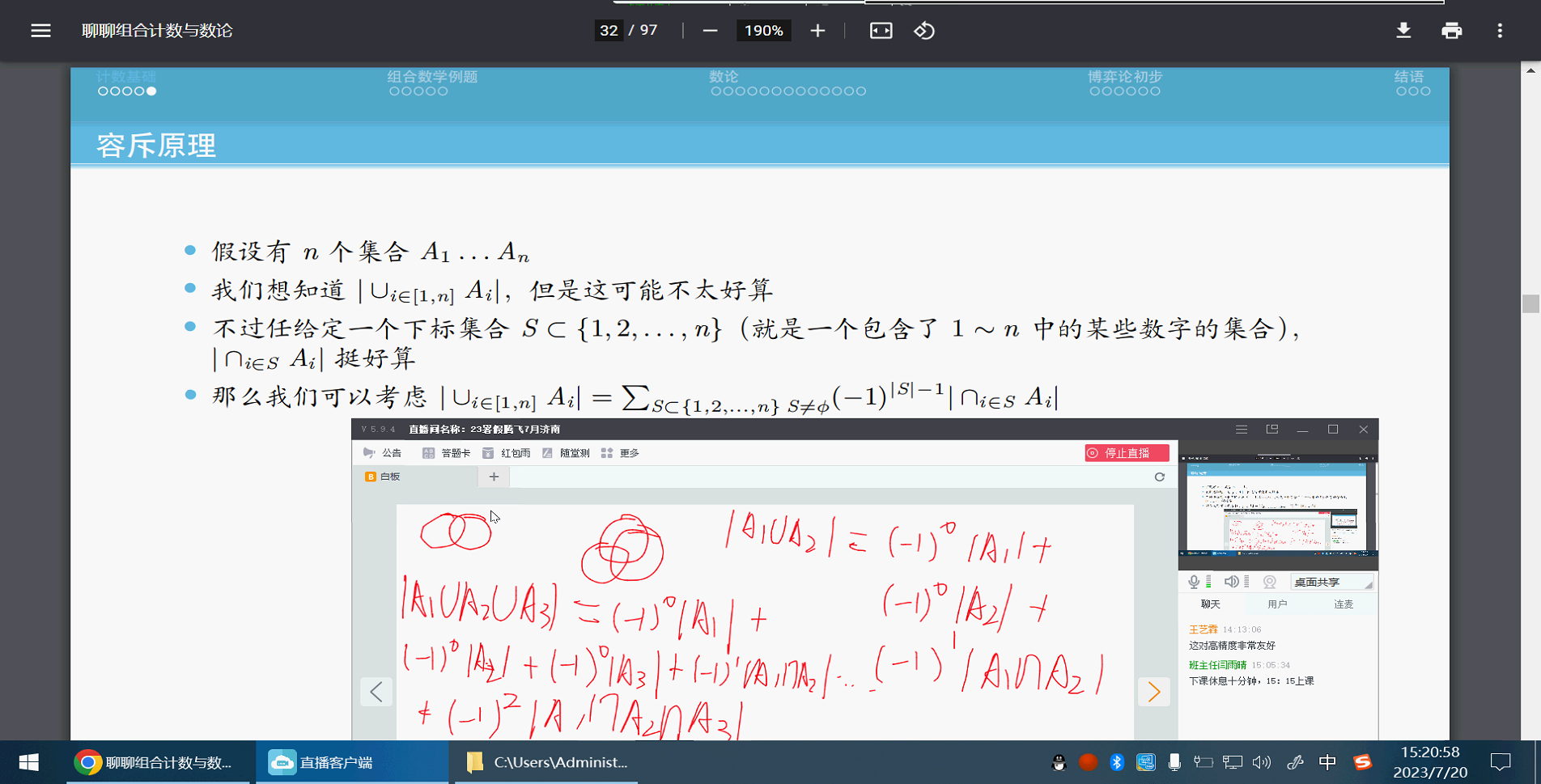1541x784 pixels.
Task: Jump to the 数论 section link
Action: coord(724,76)
